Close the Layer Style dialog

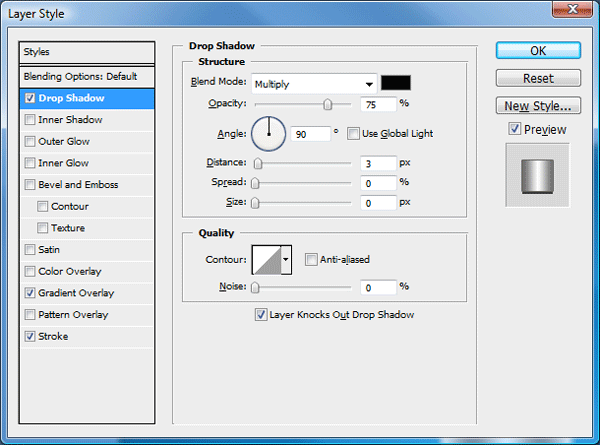point(572,9)
